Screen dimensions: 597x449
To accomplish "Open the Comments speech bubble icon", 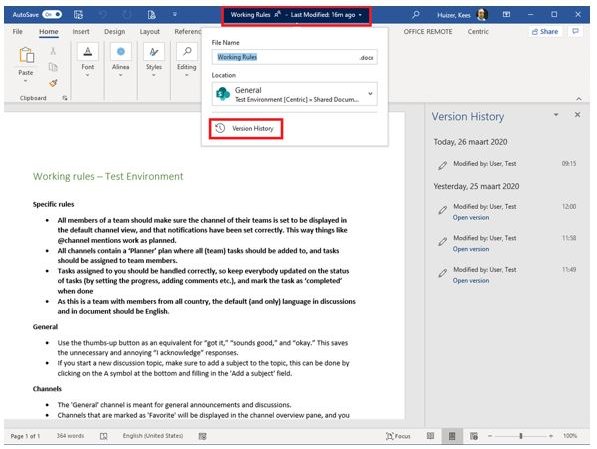I will [575, 31].
